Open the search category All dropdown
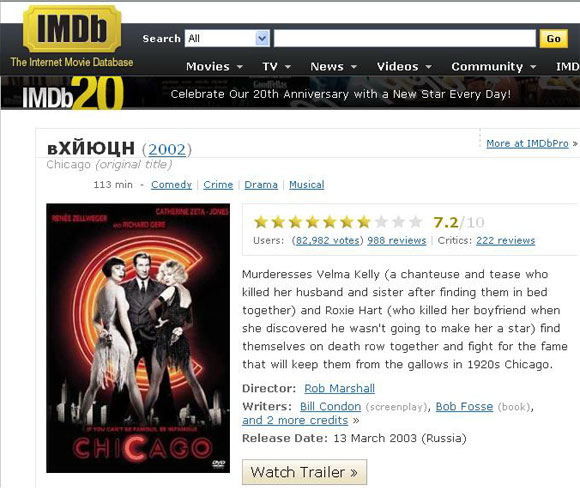 pyautogui.click(x=227, y=38)
